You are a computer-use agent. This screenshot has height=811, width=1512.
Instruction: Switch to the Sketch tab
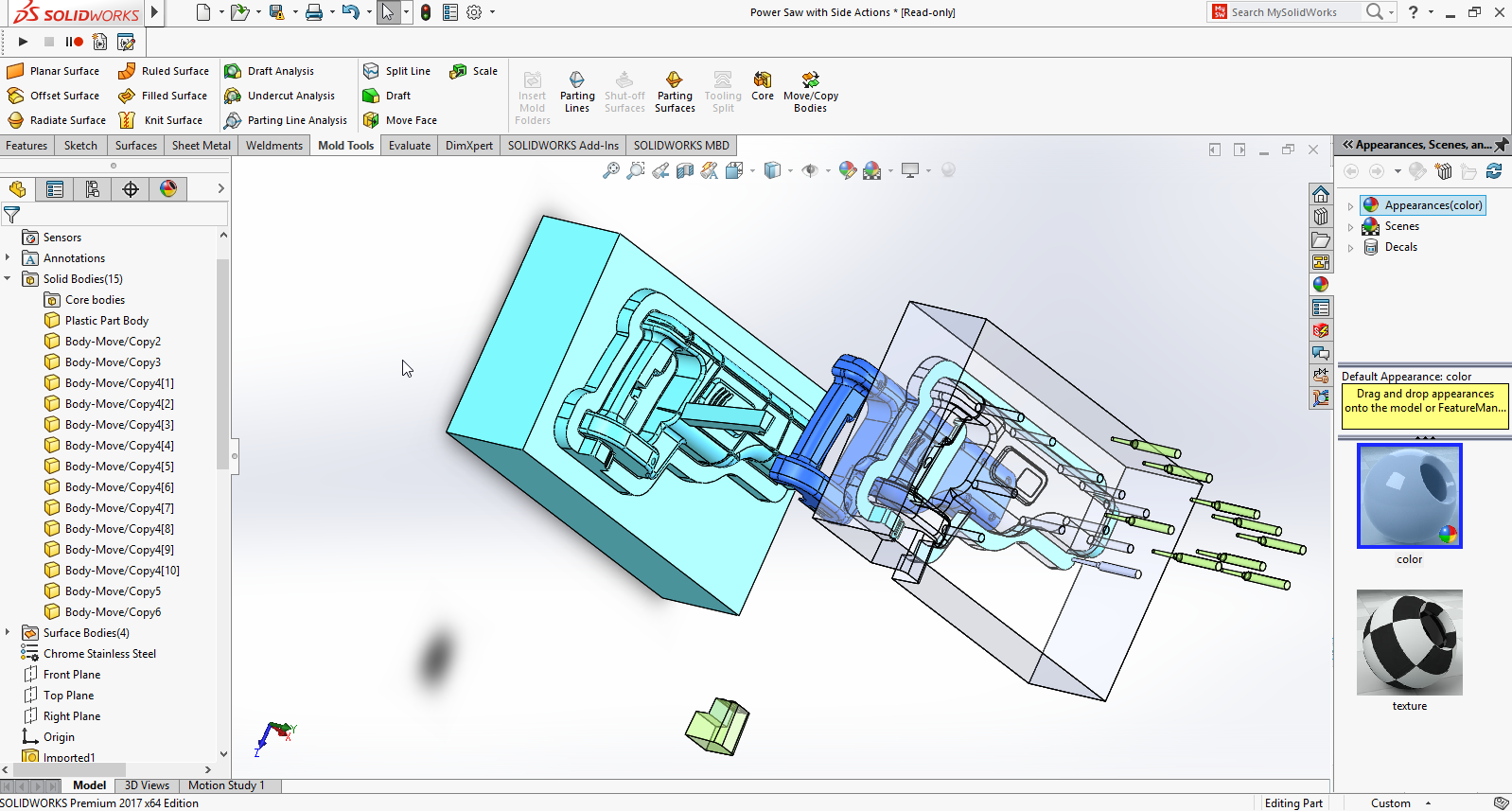click(80, 146)
